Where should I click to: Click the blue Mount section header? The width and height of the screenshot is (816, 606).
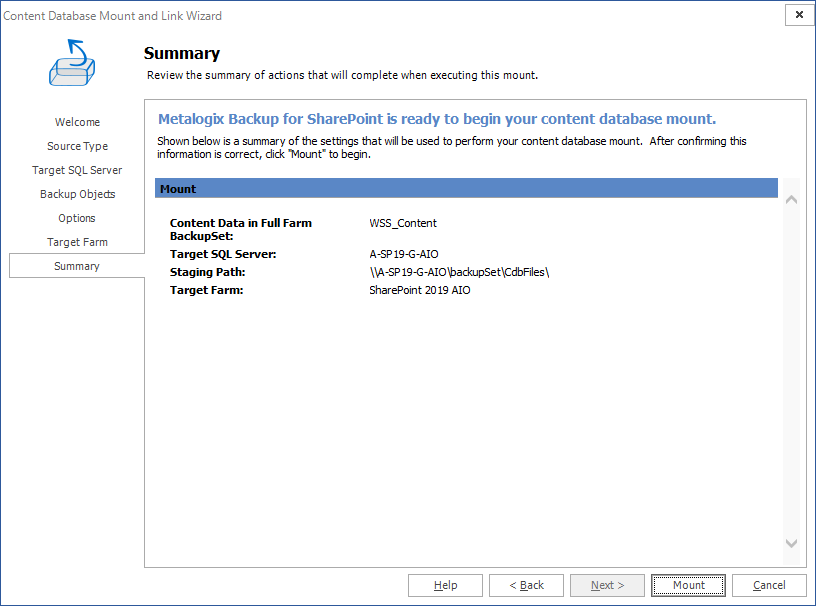[466, 188]
